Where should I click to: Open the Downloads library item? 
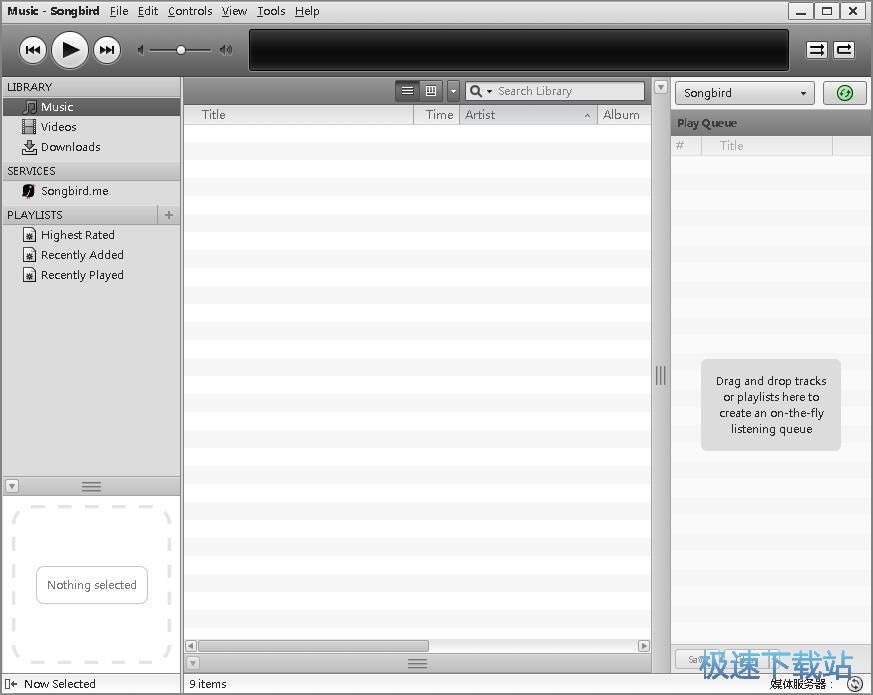point(70,147)
